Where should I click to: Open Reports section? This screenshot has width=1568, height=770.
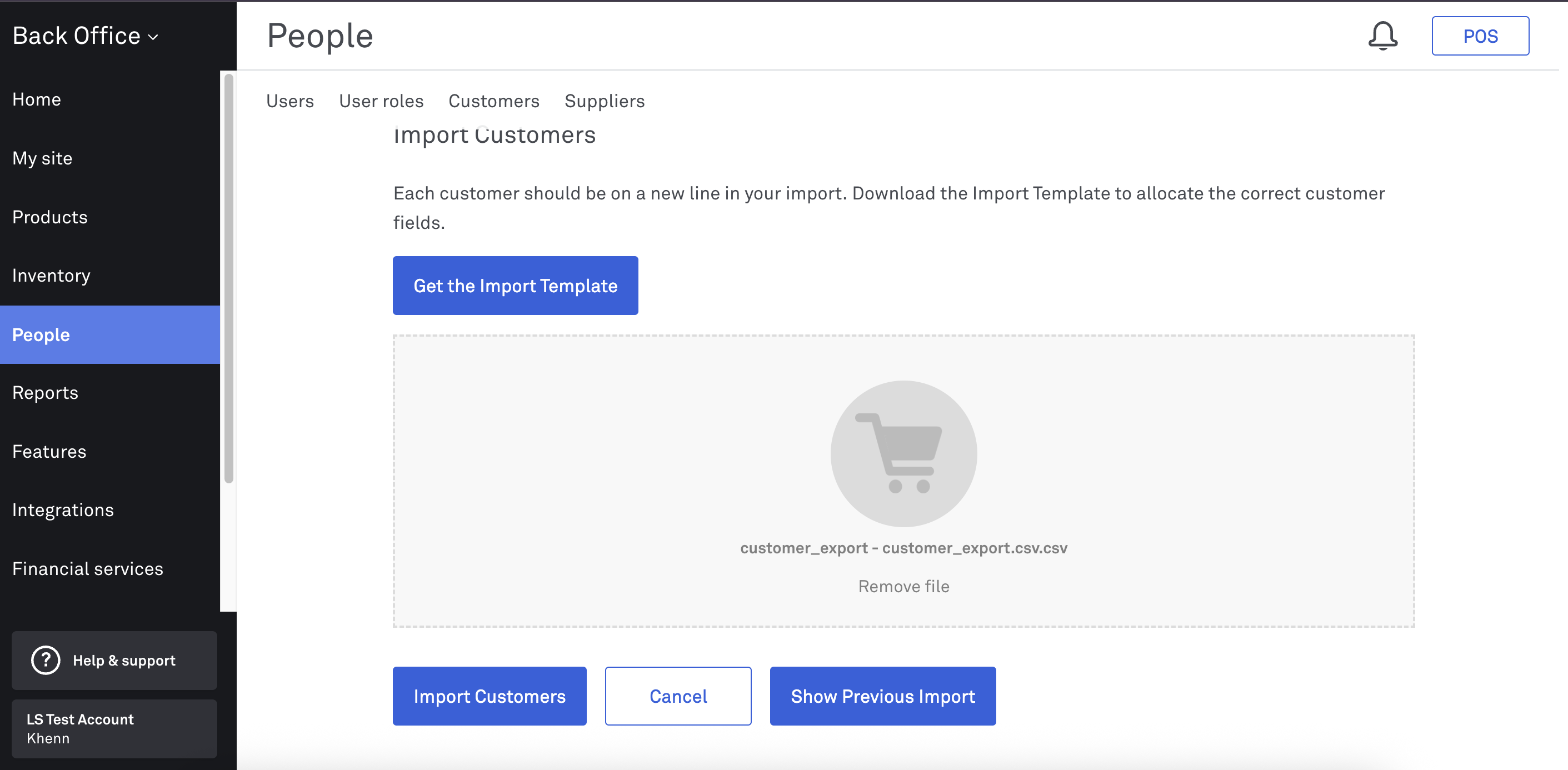(109, 393)
